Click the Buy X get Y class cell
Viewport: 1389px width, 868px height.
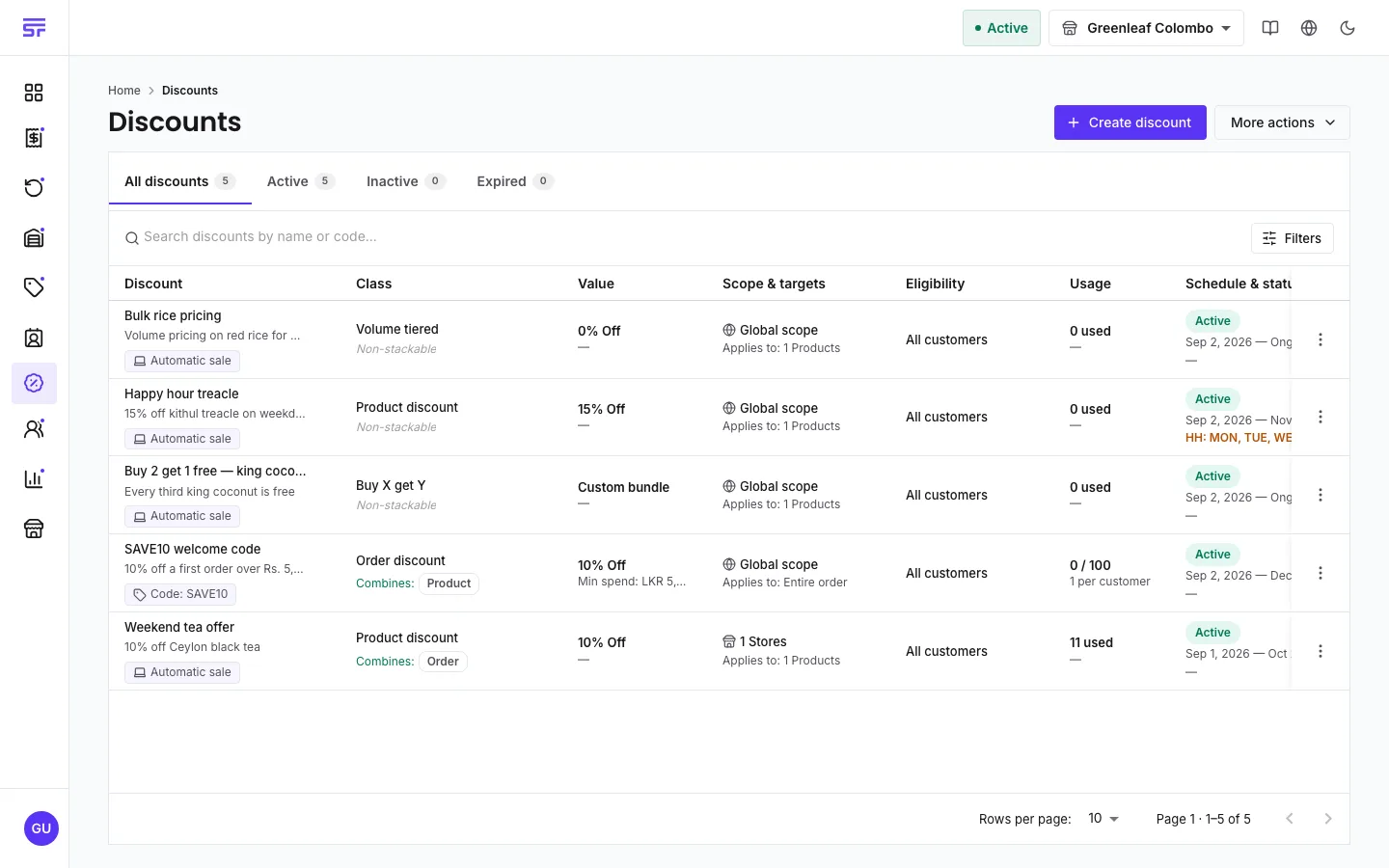pyautogui.click(x=391, y=485)
